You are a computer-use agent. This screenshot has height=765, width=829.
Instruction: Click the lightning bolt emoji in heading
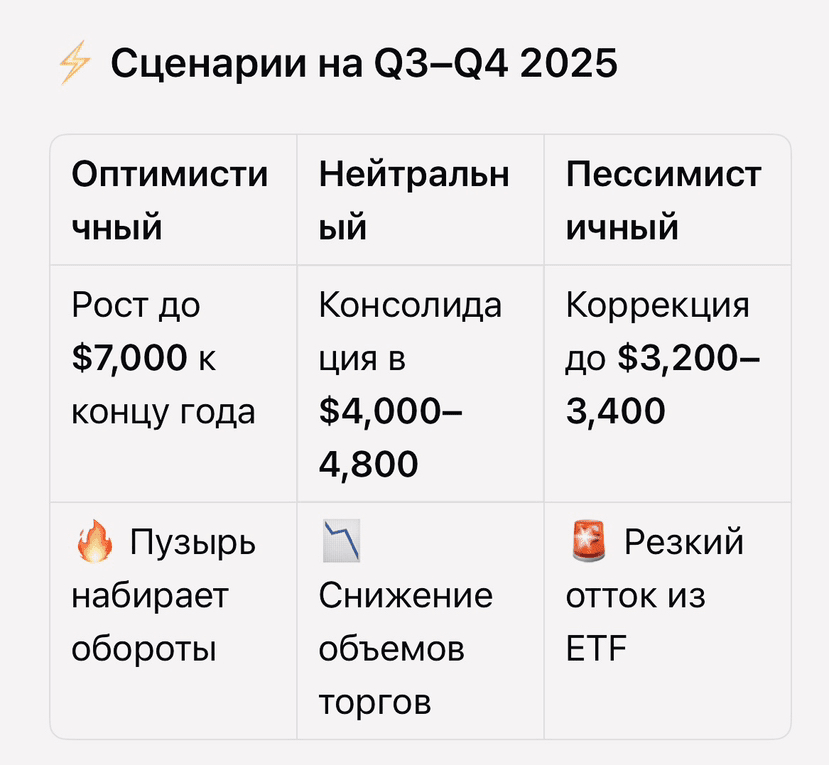pos(75,63)
